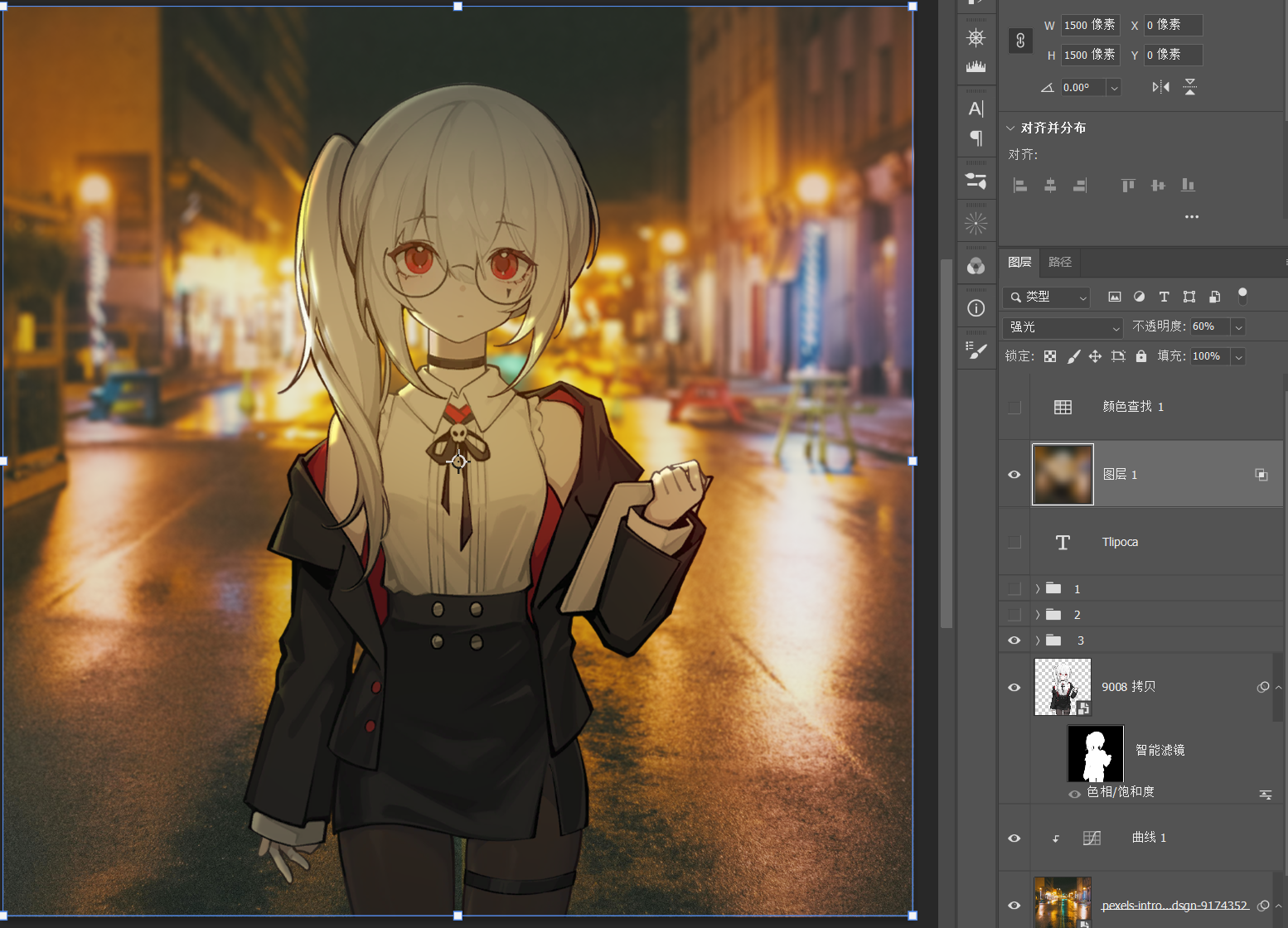The width and height of the screenshot is (1288, 928).
Task: Open the Histogram panel icon
Action: click(x=976, y=66)
